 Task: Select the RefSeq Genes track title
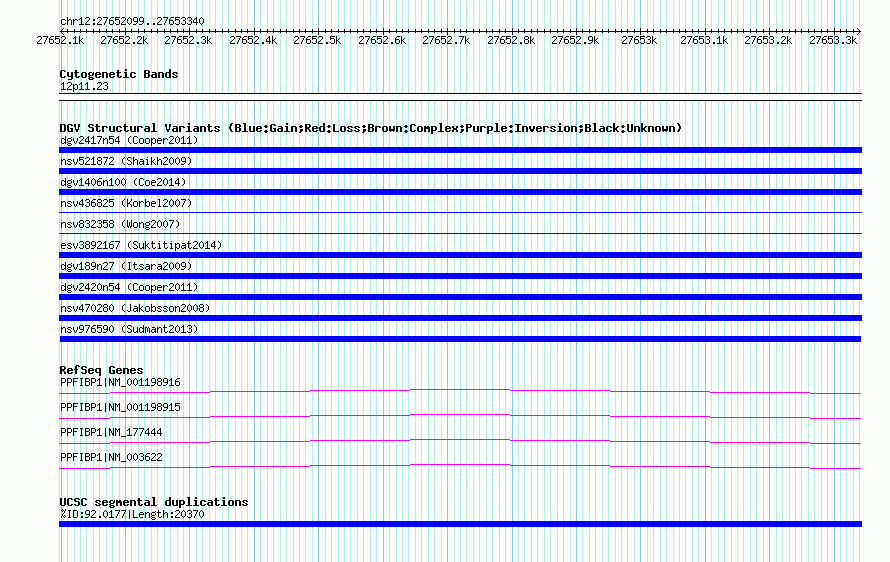click(x=101, y=370)
